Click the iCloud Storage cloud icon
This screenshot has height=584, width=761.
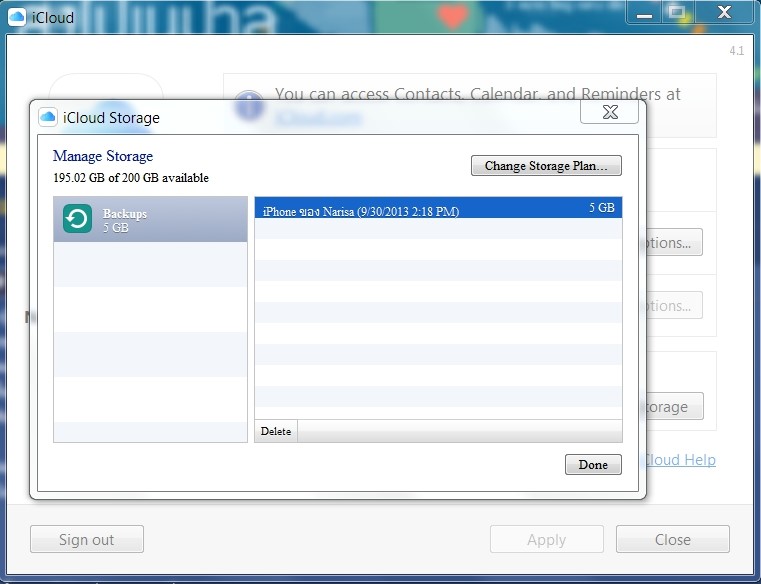click(x=48, y=117)
